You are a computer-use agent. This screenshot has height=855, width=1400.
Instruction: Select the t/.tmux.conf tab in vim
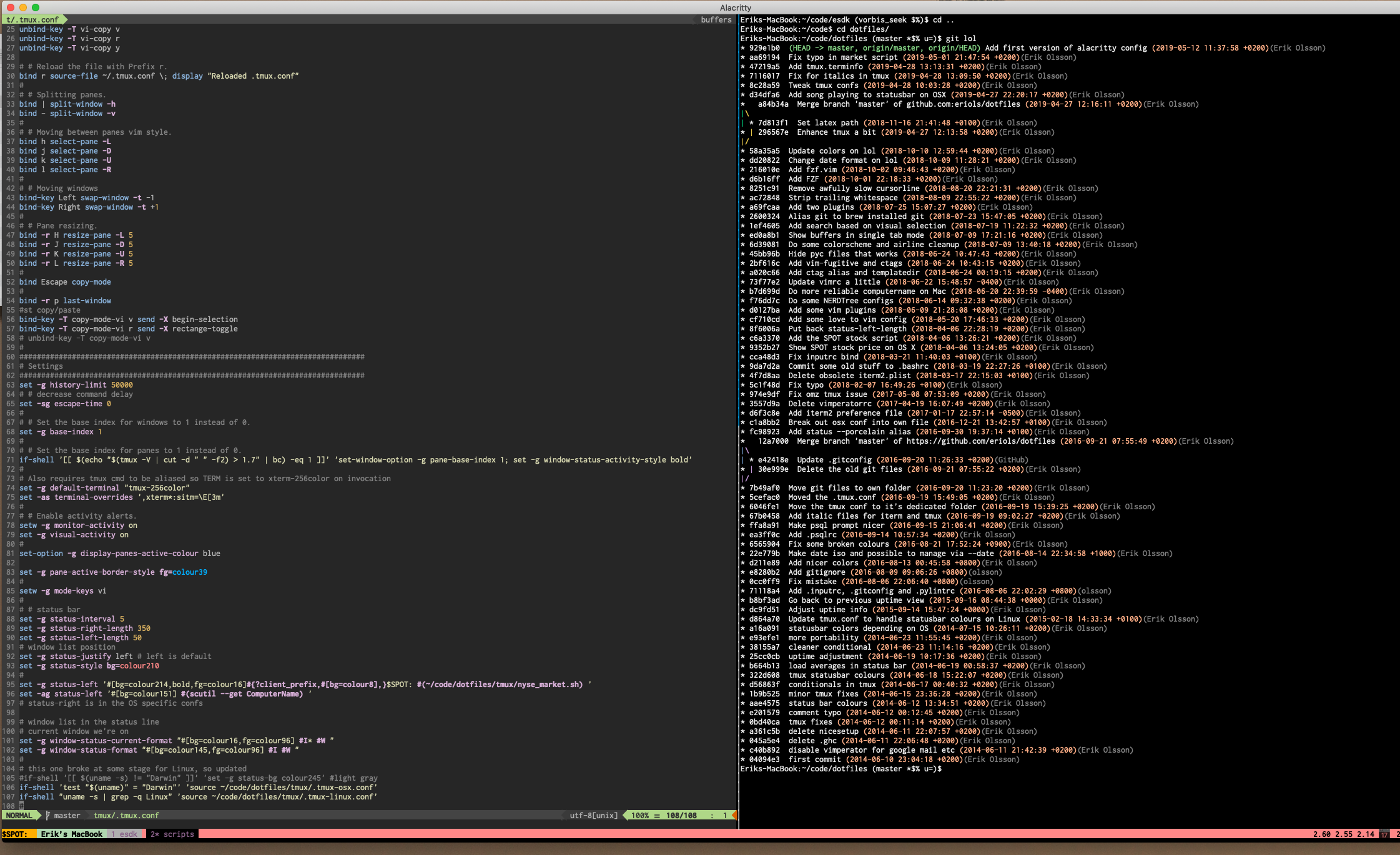pyautogui.click(x=32, y=19)
